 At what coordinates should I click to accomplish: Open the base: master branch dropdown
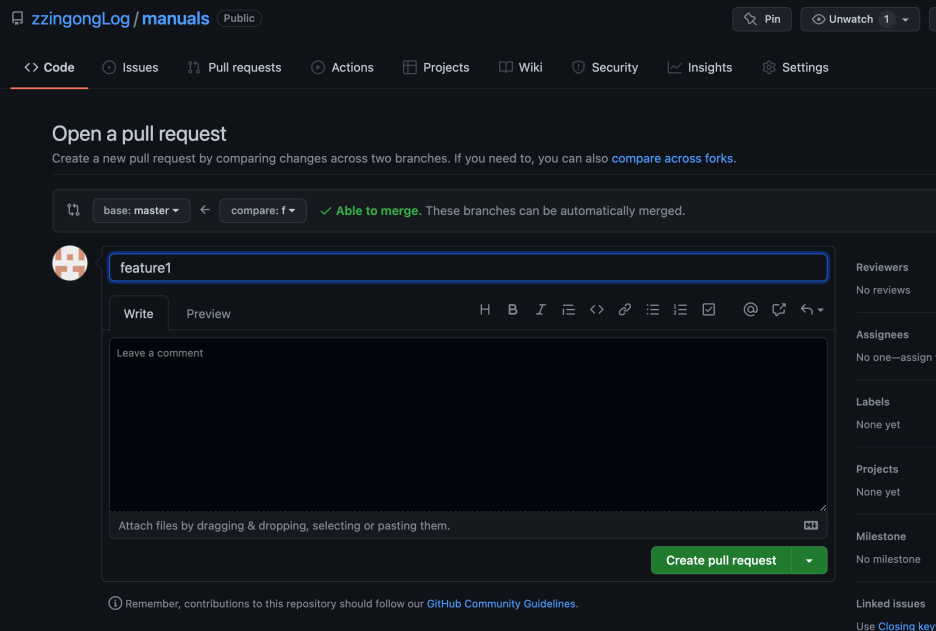pos(141,210)
